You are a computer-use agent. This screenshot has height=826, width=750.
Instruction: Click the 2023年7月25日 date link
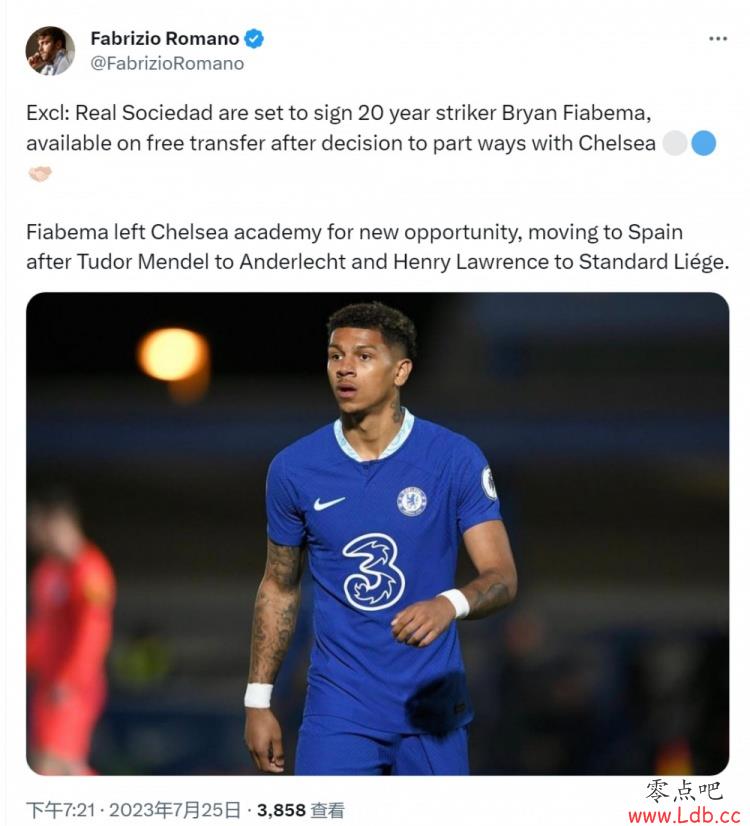[175, 810]
